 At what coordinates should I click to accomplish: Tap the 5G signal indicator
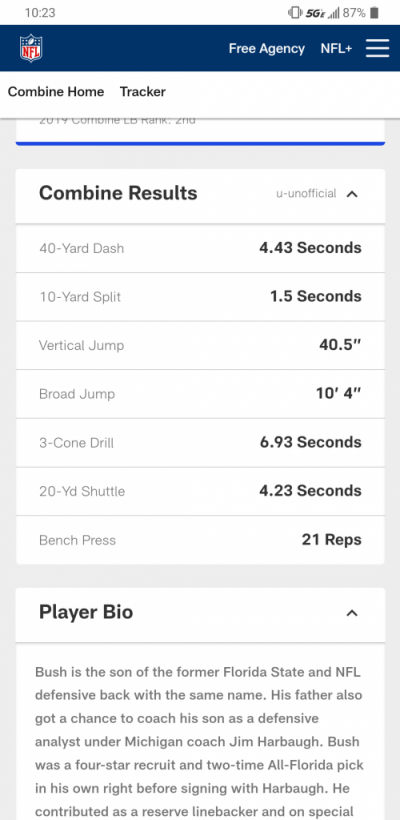point(315,13)
